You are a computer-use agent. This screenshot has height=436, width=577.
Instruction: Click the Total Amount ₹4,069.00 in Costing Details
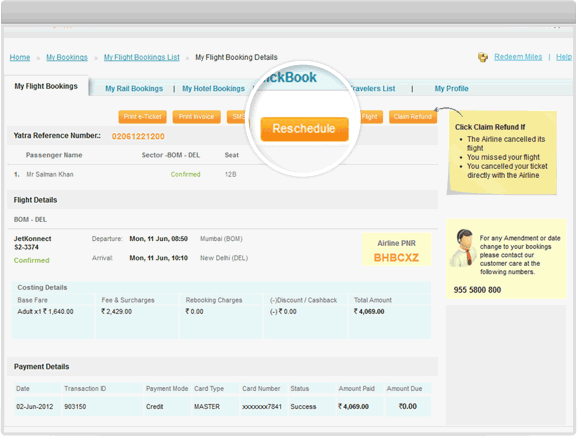(x=369, y=312)
